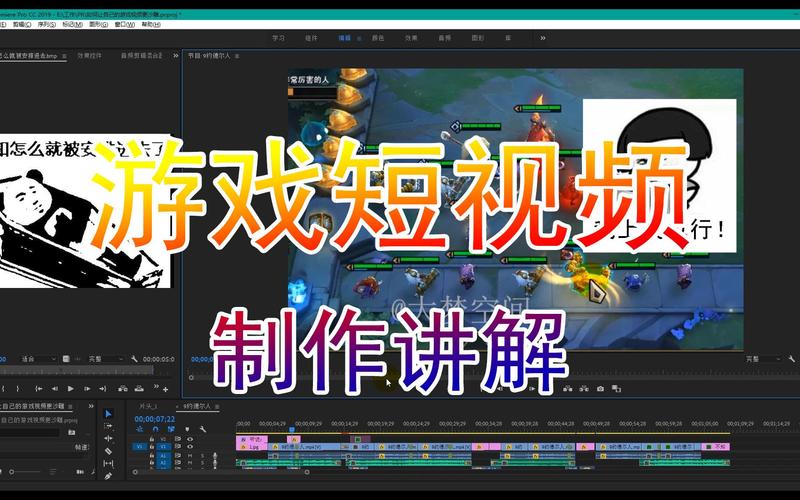Select the Selection tool arrow
This screenshot has width=800, height=500.
[x=108, y=414]
